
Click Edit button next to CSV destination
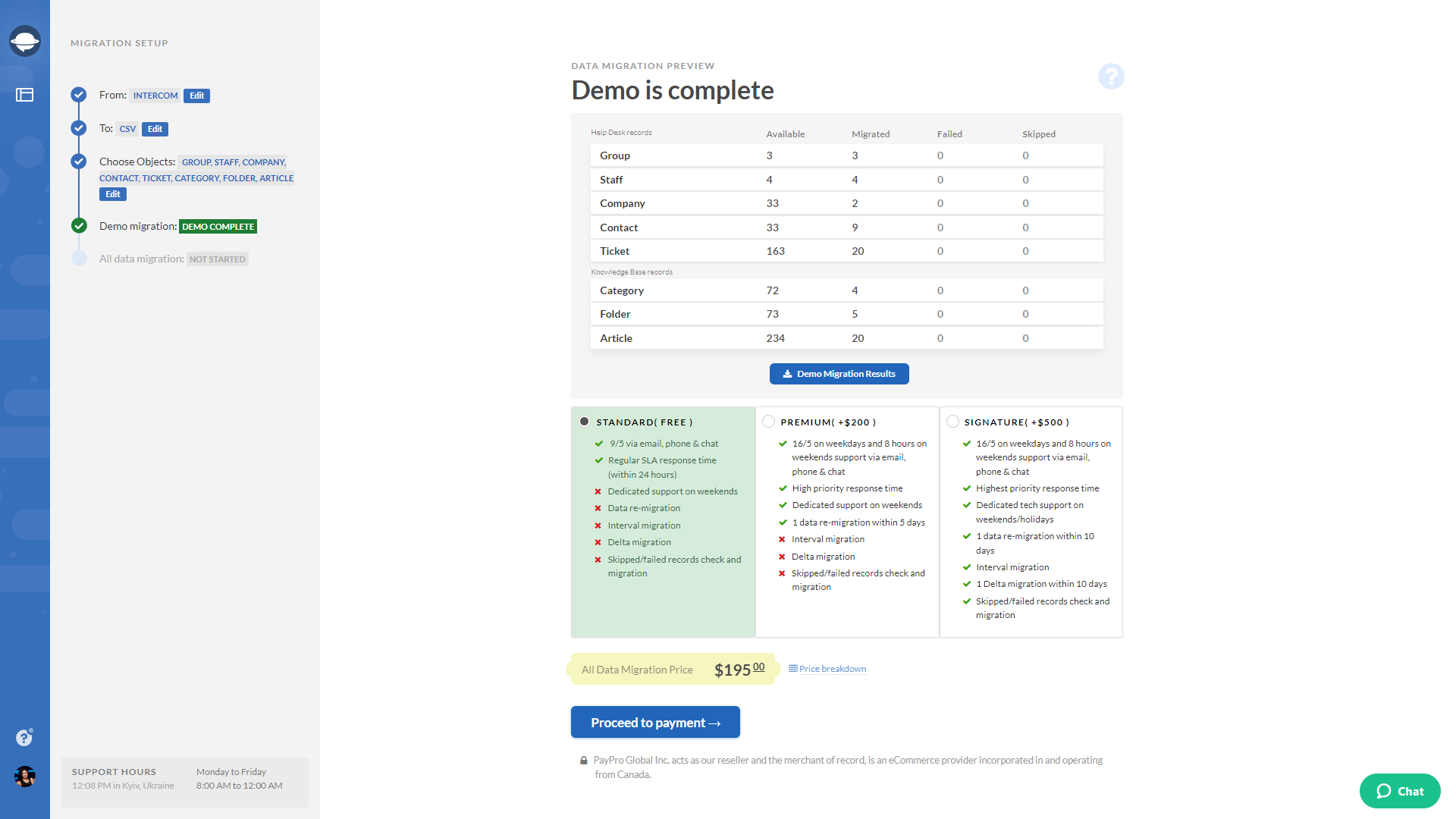[x=153, y=128]
